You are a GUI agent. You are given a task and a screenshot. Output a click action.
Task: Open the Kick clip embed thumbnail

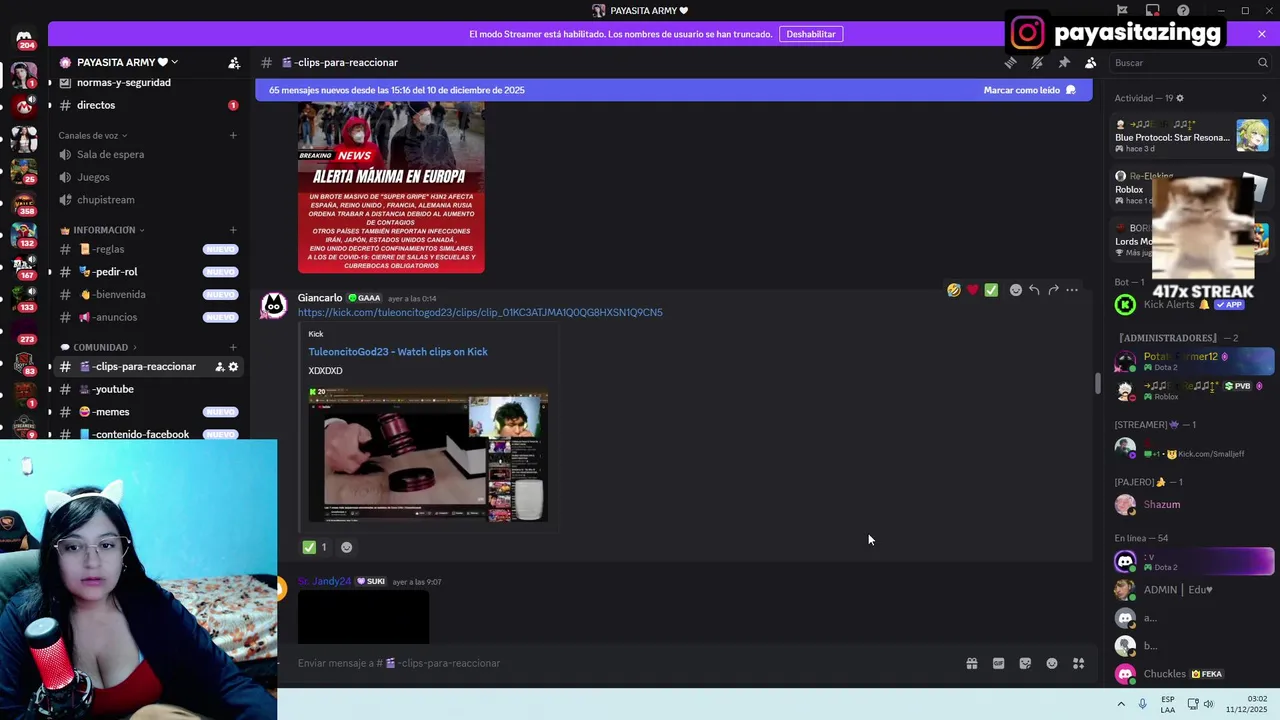click(x=428, y=454)
